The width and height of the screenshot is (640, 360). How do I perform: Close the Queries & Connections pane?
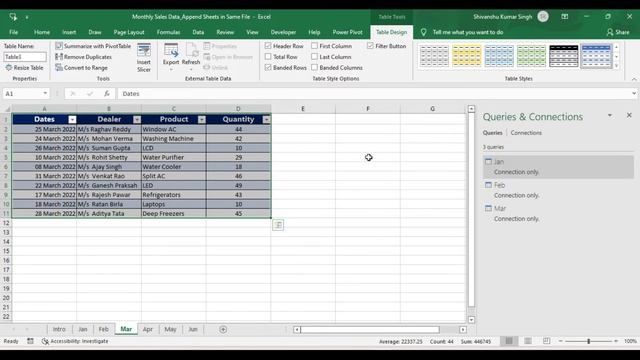tap(629, 116)
